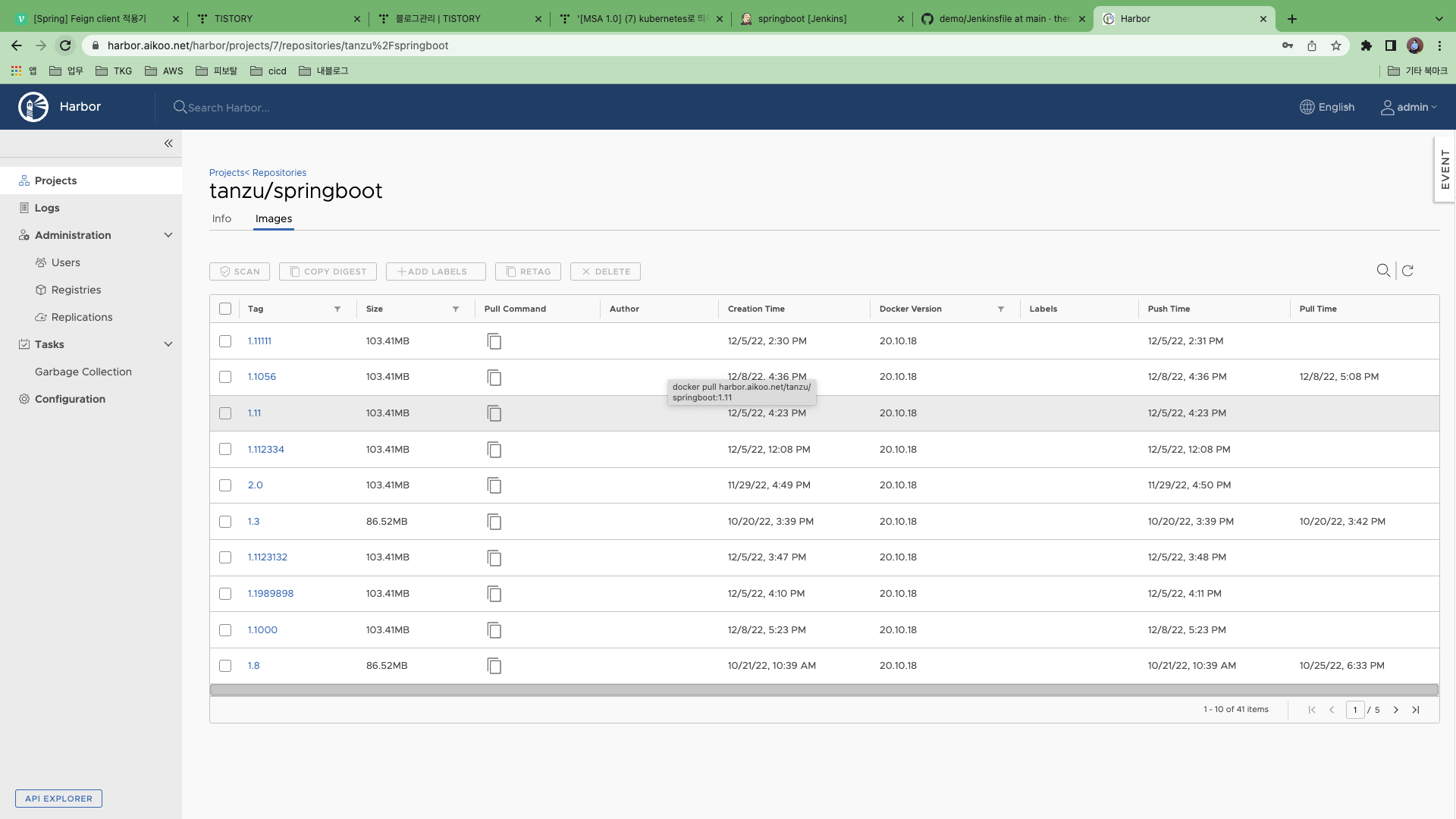Open new browser tab
Viewport: 1456px width, 819px height.
[x=1292, y=19]
